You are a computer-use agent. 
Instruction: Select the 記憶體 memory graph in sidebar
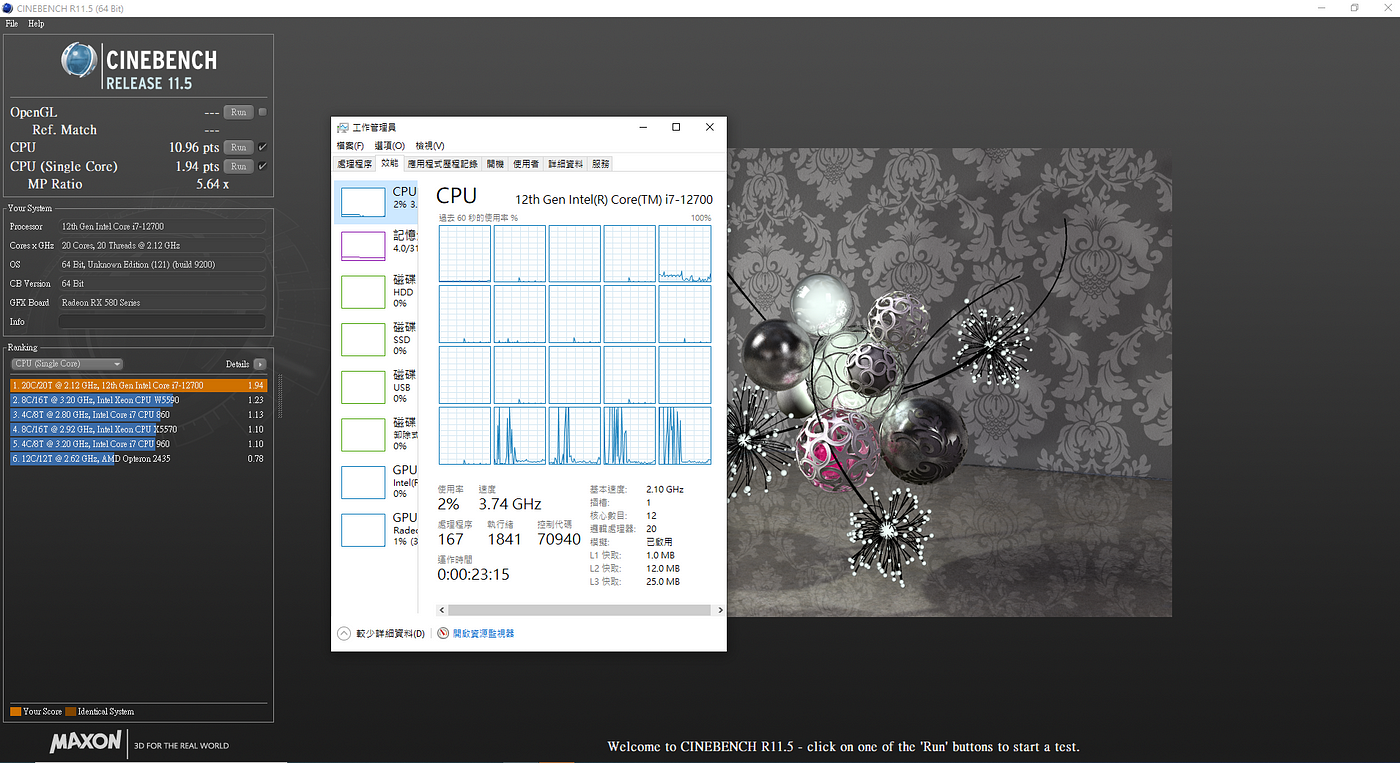pos(377,246)
